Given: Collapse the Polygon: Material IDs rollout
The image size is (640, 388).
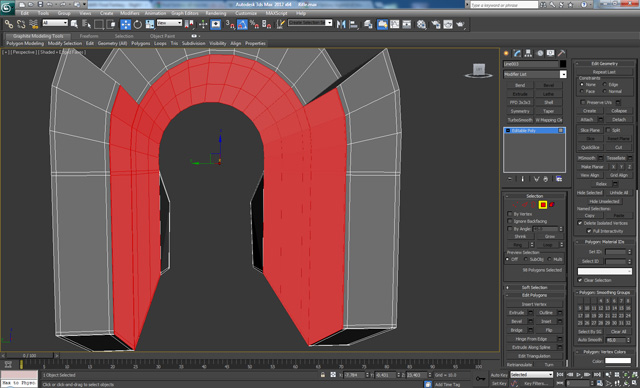Looking at the screenshot, I should pyautogui.click(x=604, y=242).
